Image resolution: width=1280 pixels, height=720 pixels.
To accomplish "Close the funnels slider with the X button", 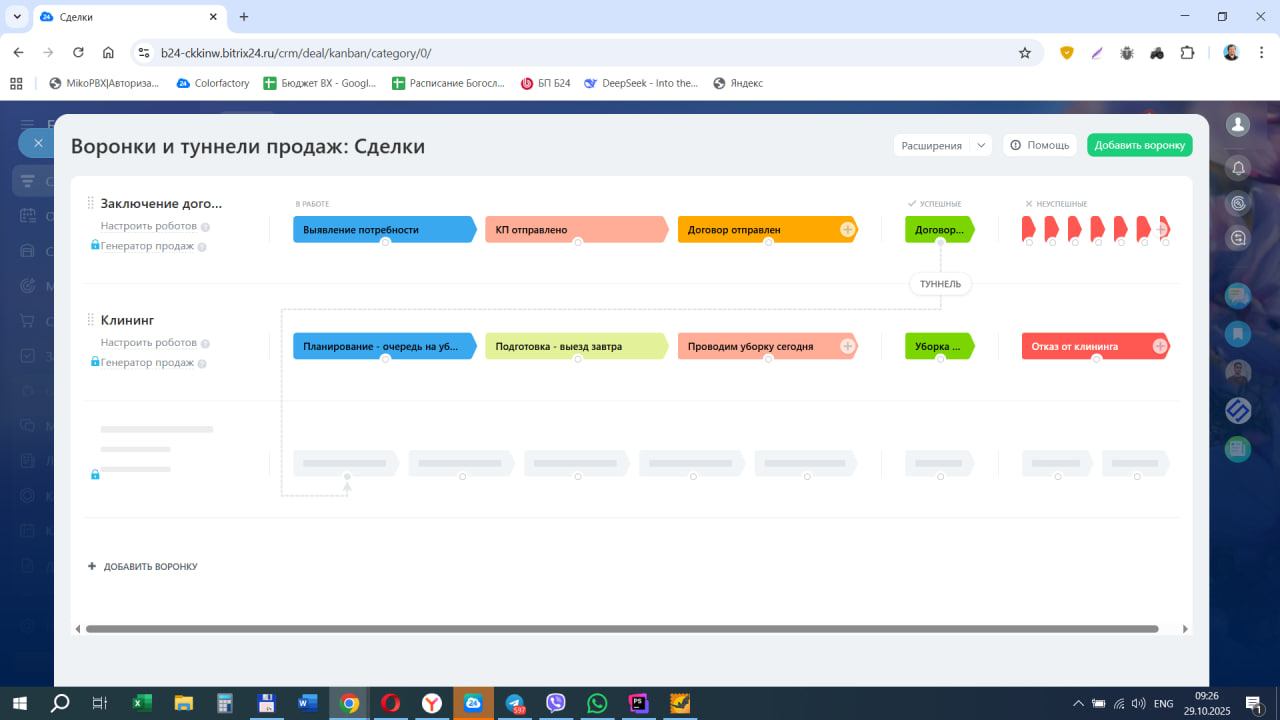I will pos(38,143).
